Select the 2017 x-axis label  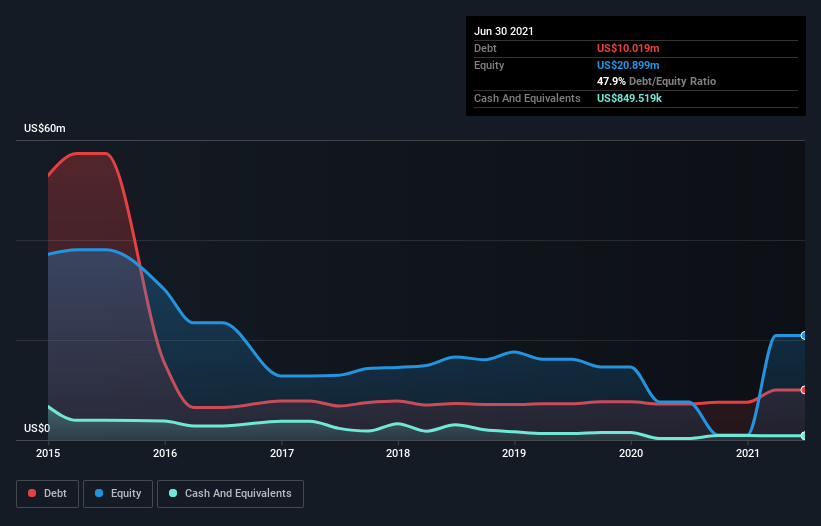coord(282,453)
